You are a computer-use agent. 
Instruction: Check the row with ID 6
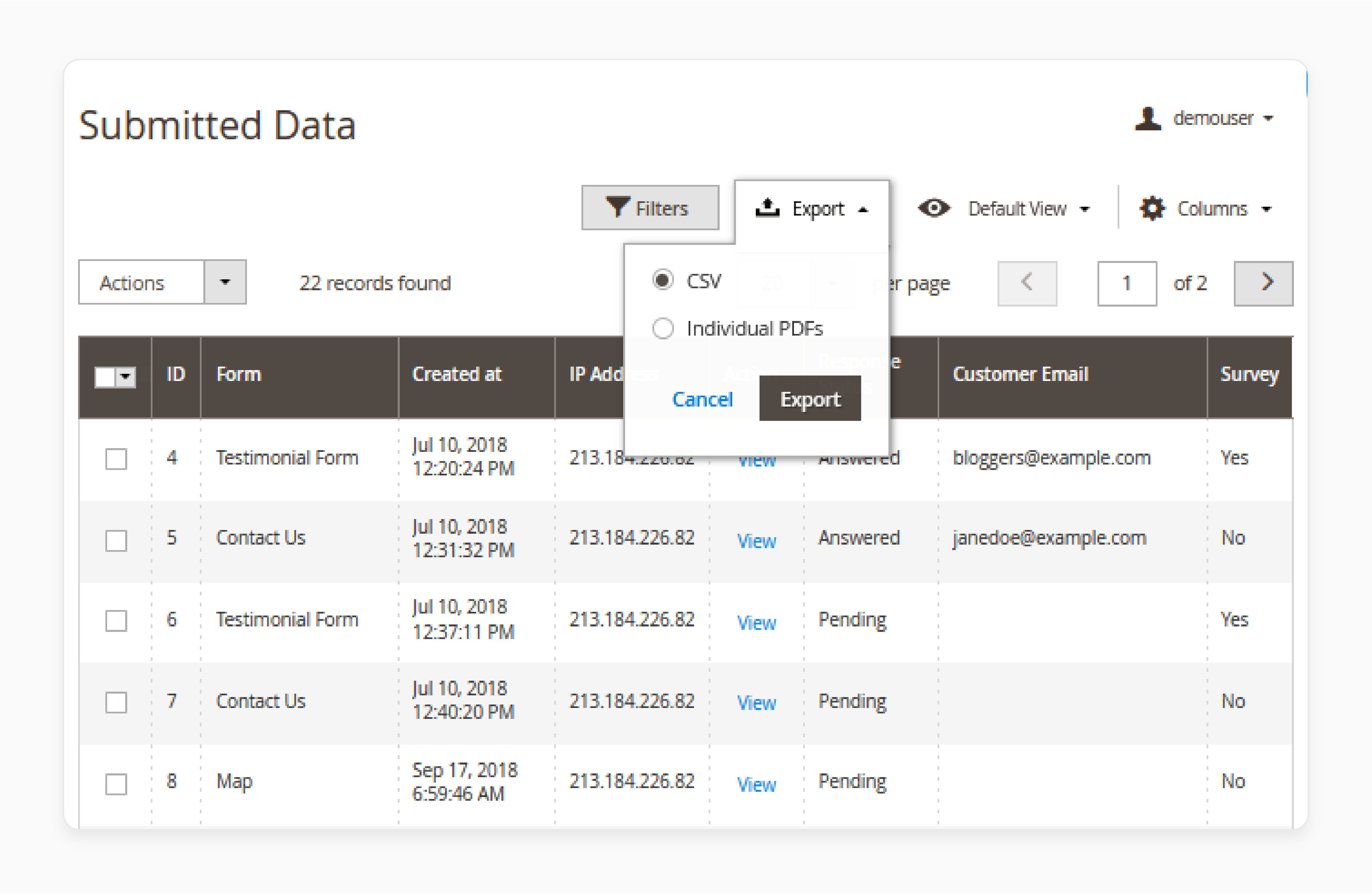point(116,621)
